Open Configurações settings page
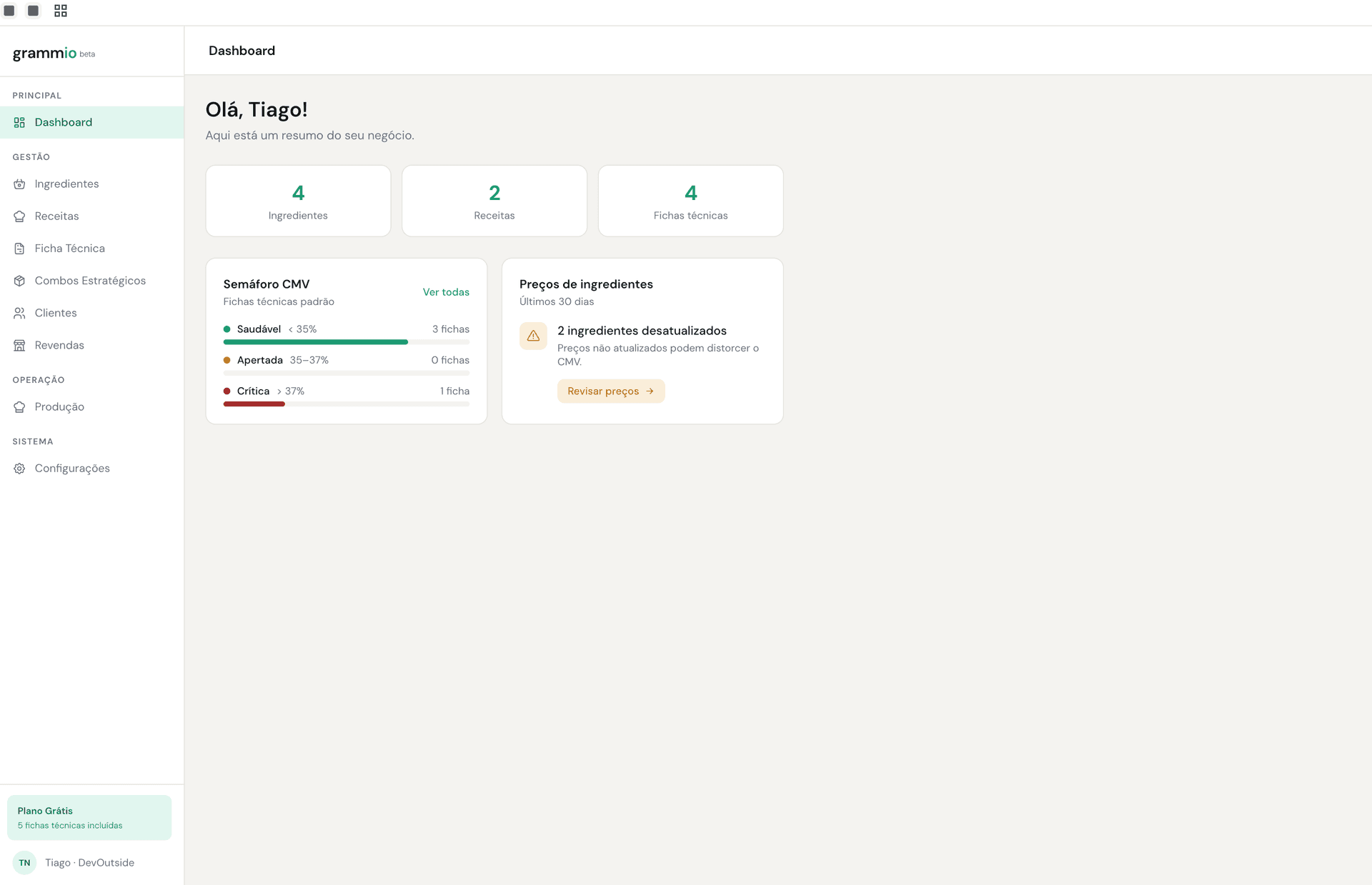This screenshot has height=885, width=1372. pos(91,469)
